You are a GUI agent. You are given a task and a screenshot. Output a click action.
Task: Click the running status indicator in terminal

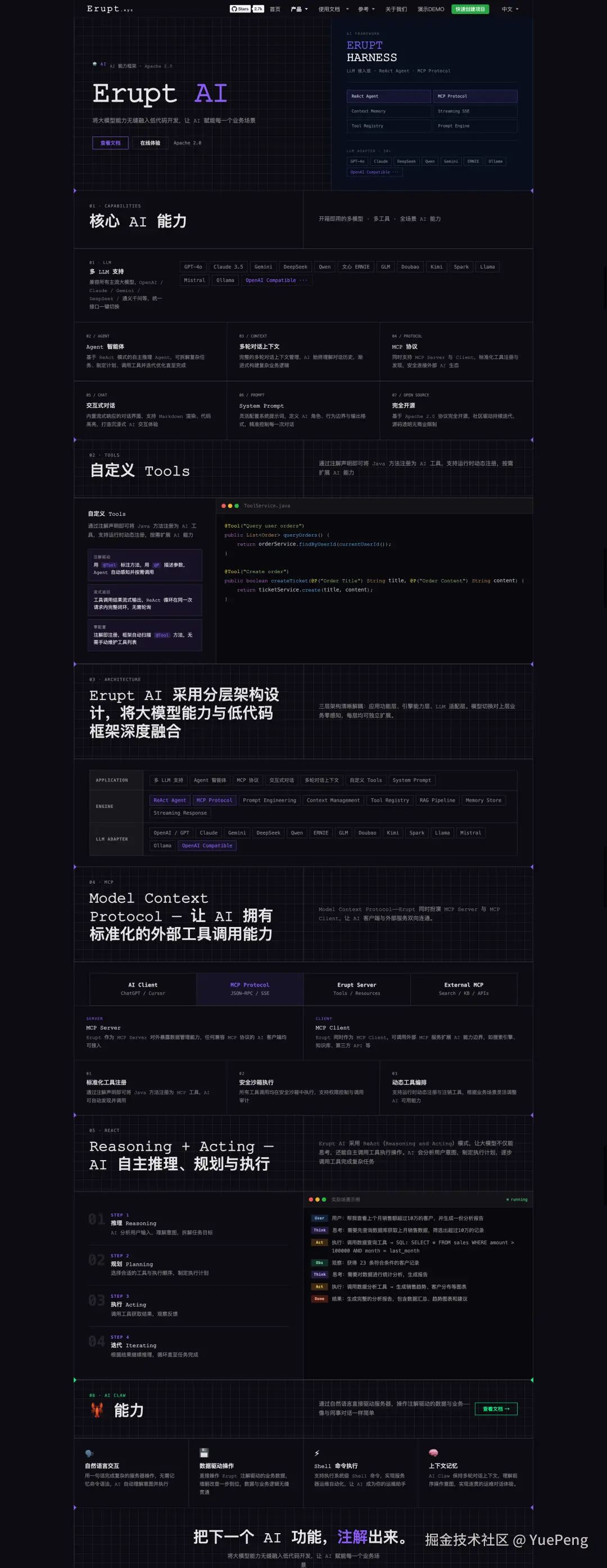tap(517, 1200)
